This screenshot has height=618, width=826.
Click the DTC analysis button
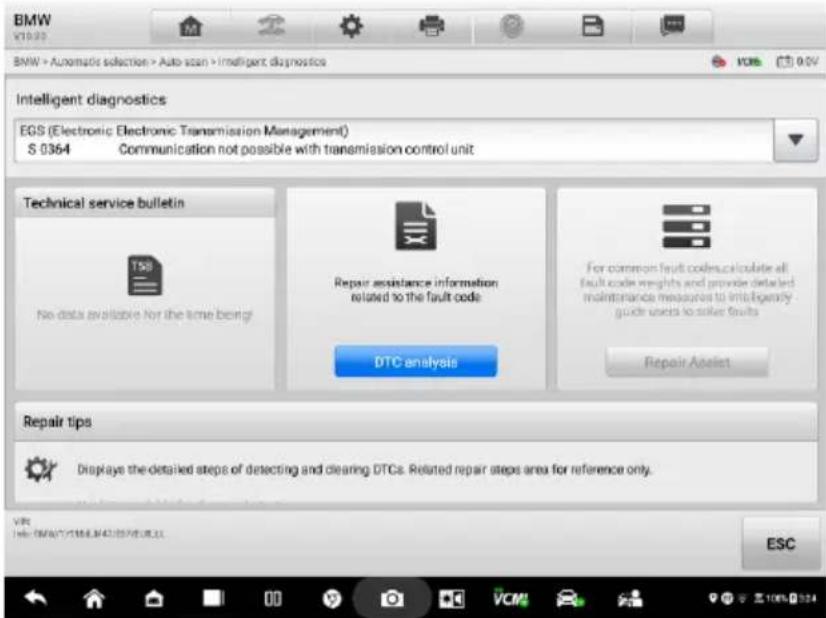416,361
